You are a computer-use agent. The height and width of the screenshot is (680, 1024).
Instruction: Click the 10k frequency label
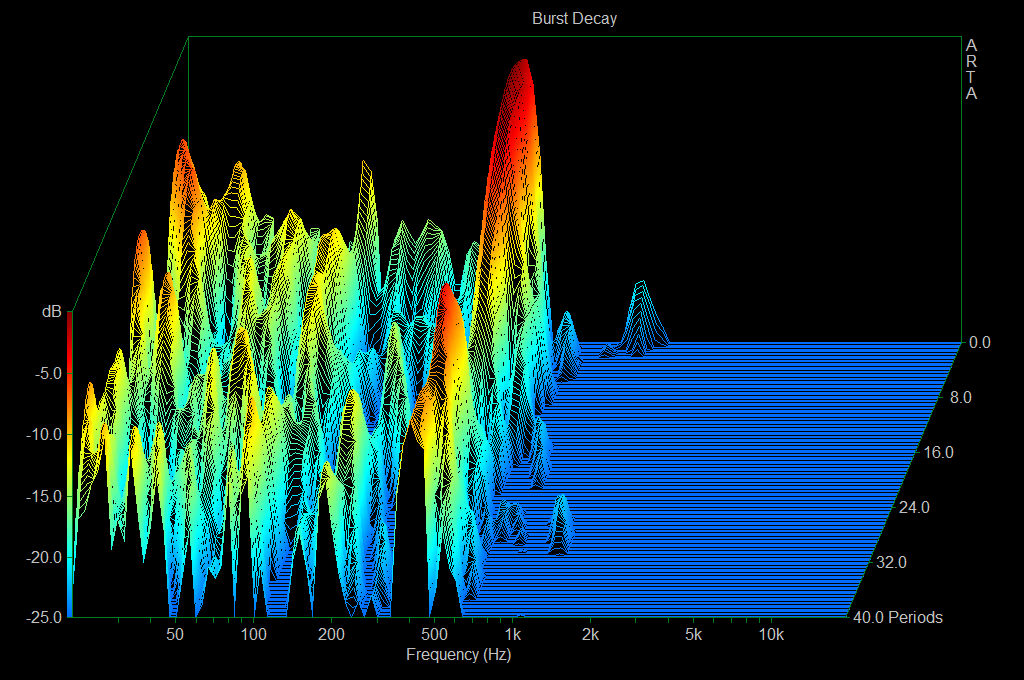(x=771, y=634)
